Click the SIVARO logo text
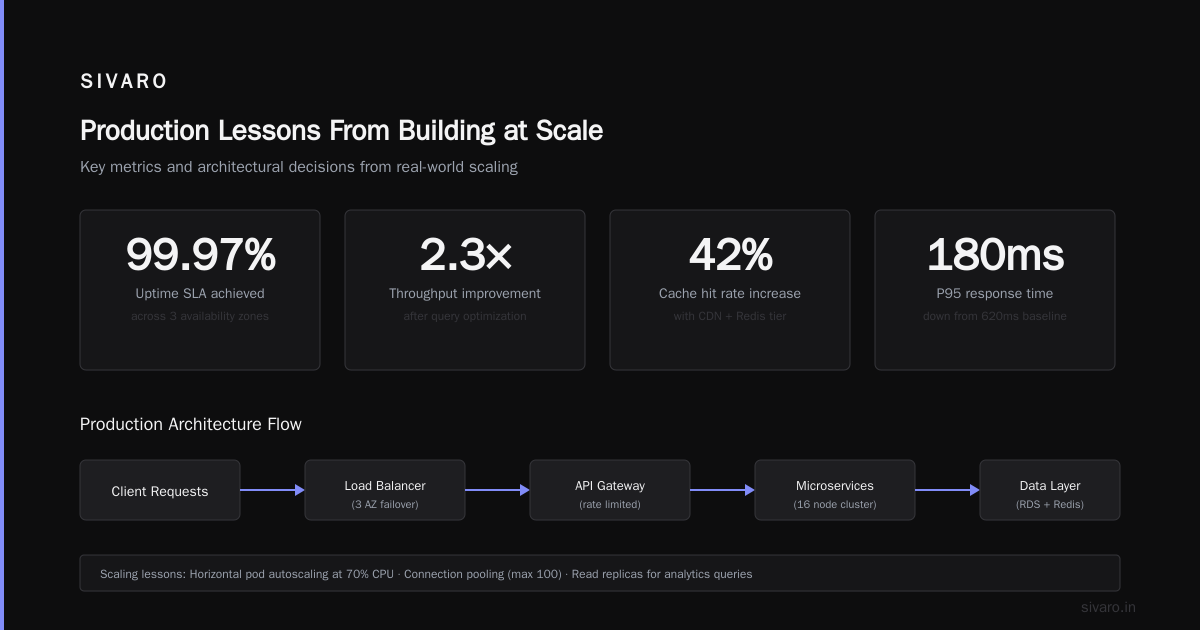The image size is (1200, 630). 124,82
